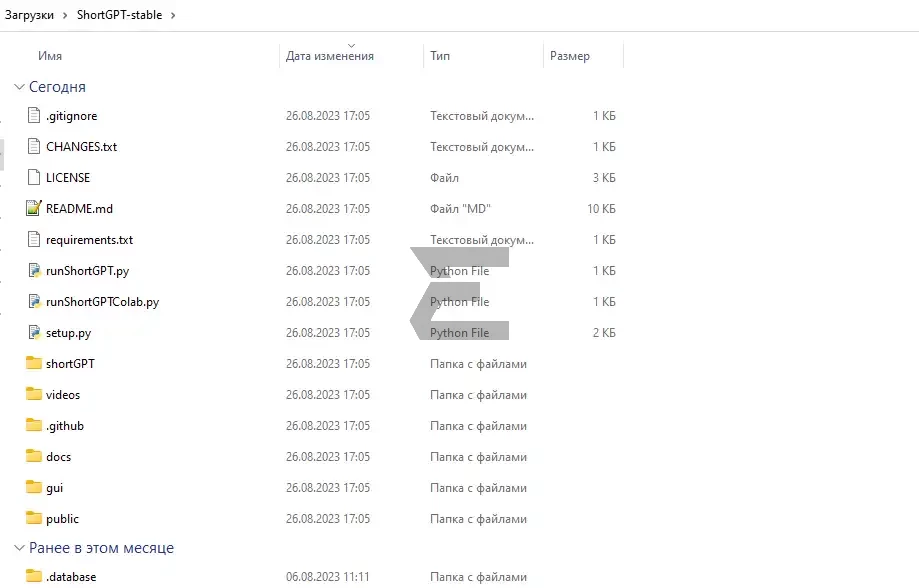Click the Ранее в этом месяце heading

click(x=101, y=548)
